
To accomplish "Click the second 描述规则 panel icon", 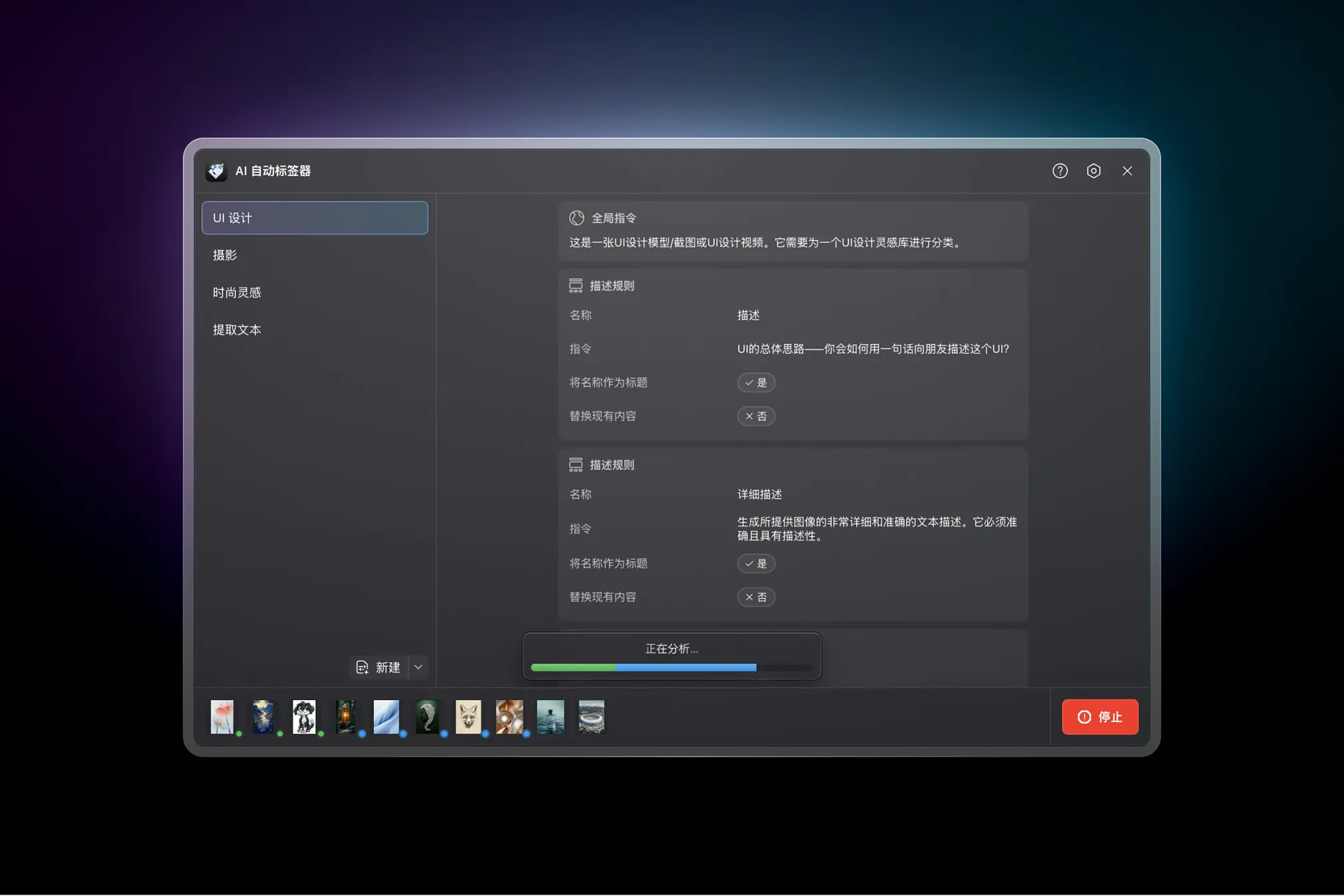I will 576,464.
